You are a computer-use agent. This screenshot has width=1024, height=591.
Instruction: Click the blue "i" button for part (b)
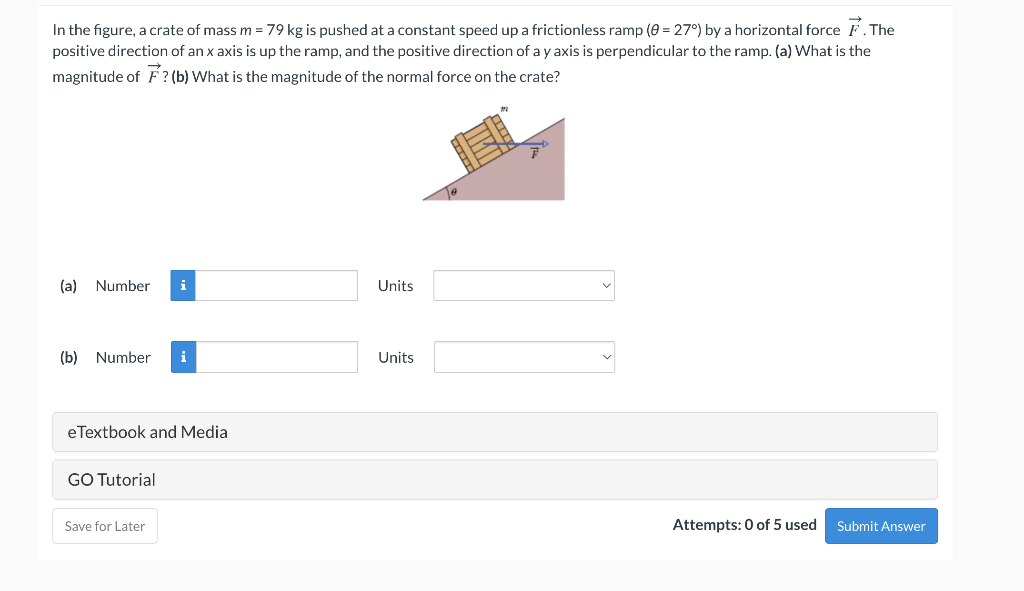pyautogui.click(x=183, y=357)
